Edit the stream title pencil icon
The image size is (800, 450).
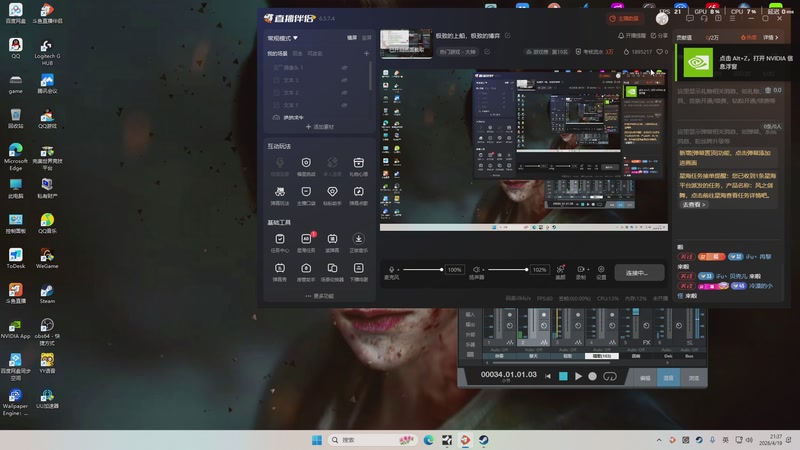click(507, 36)
